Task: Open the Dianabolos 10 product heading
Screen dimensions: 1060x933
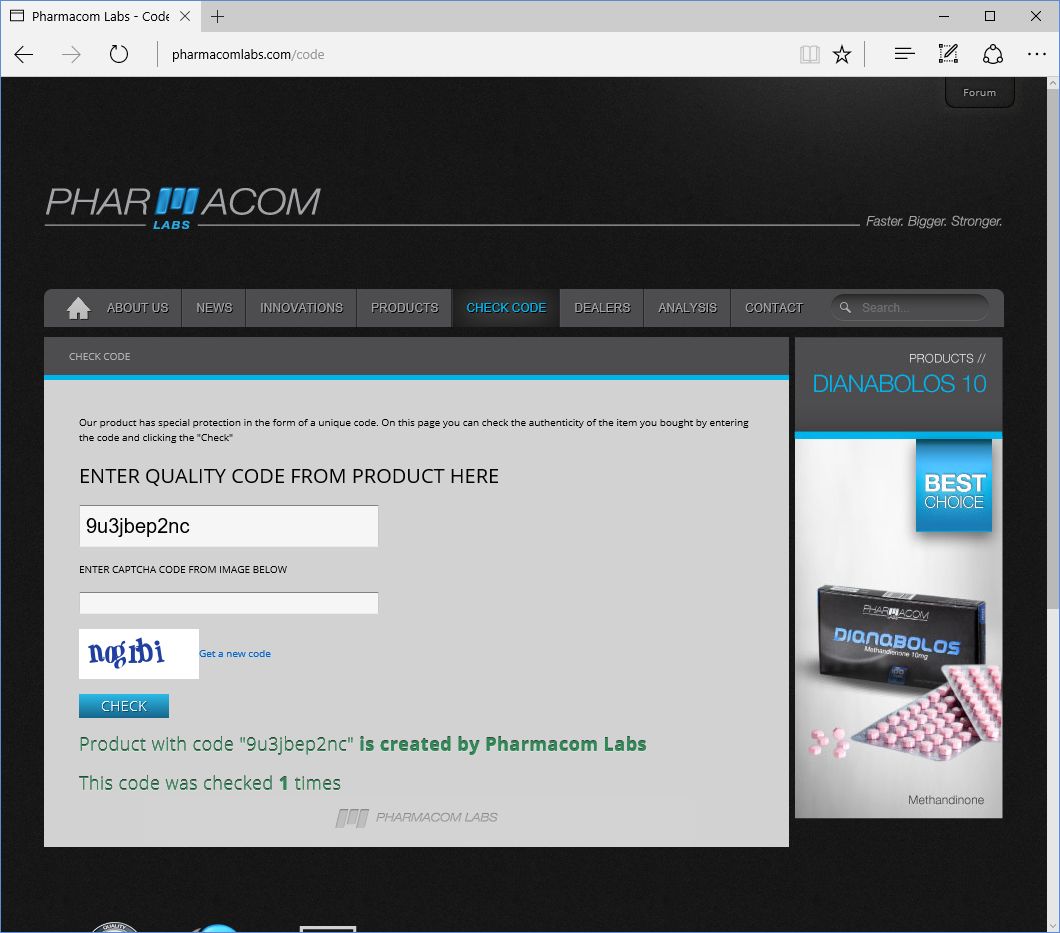Action: 899,384
